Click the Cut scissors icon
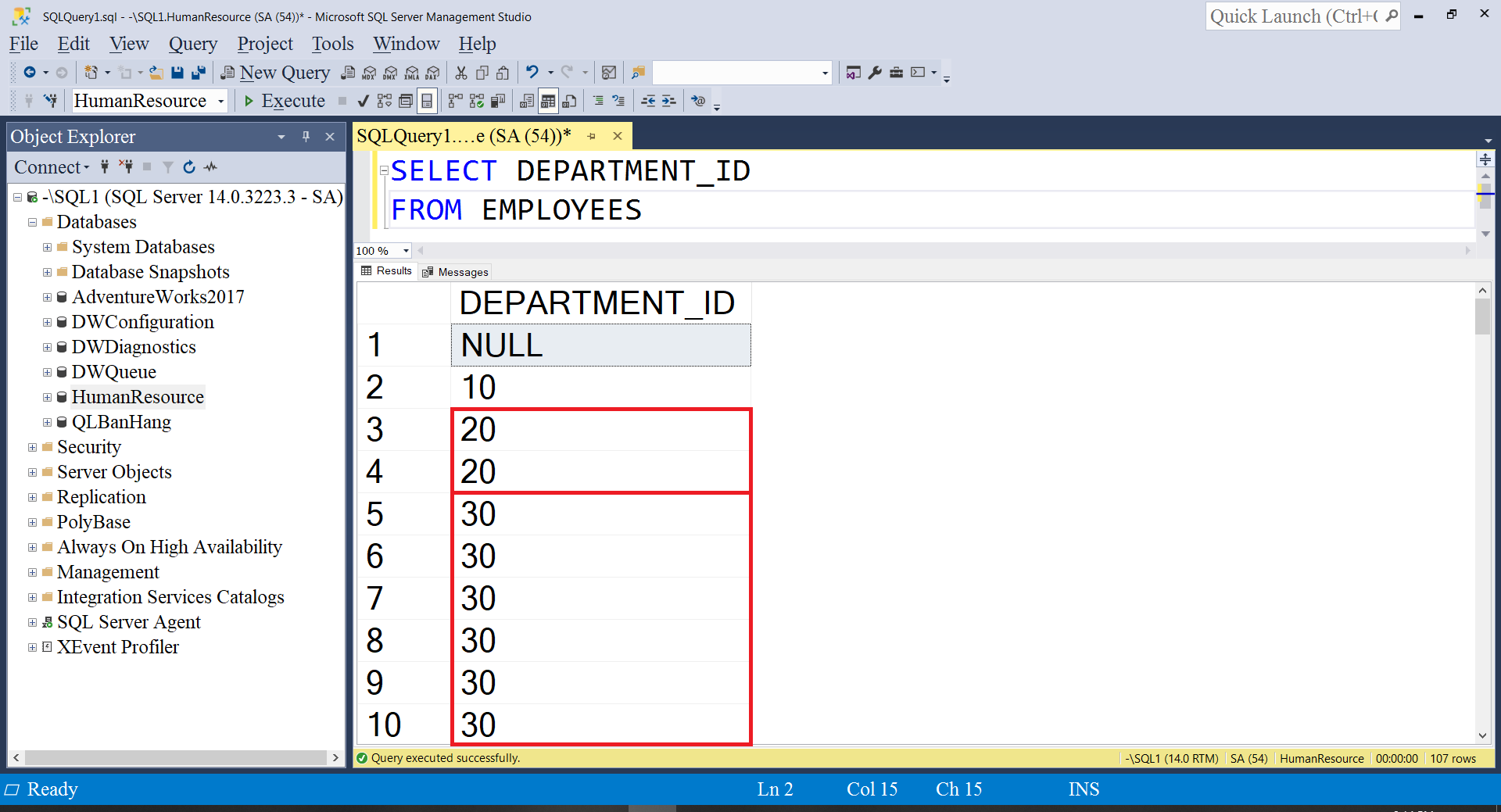Image resolution: width=1501 pixels, height=812 pixels. [461, 73]
